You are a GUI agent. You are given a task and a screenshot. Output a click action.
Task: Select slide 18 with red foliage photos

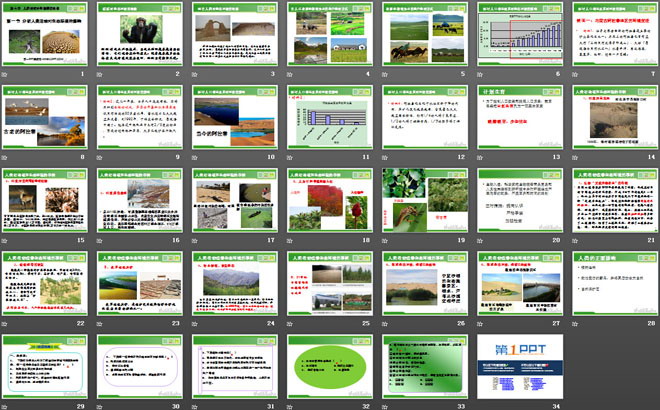point(330,200)
